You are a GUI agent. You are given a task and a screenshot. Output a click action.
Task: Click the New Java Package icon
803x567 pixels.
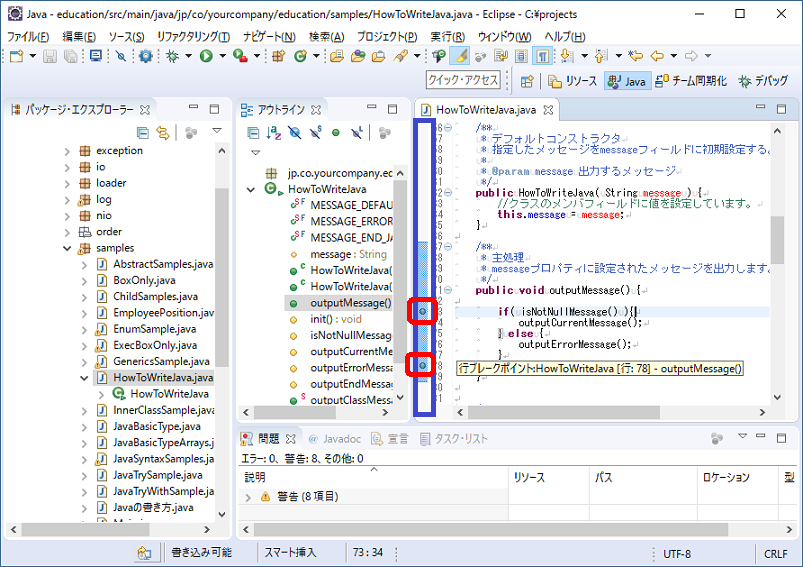pyautogui.click(x=279, y=56)
